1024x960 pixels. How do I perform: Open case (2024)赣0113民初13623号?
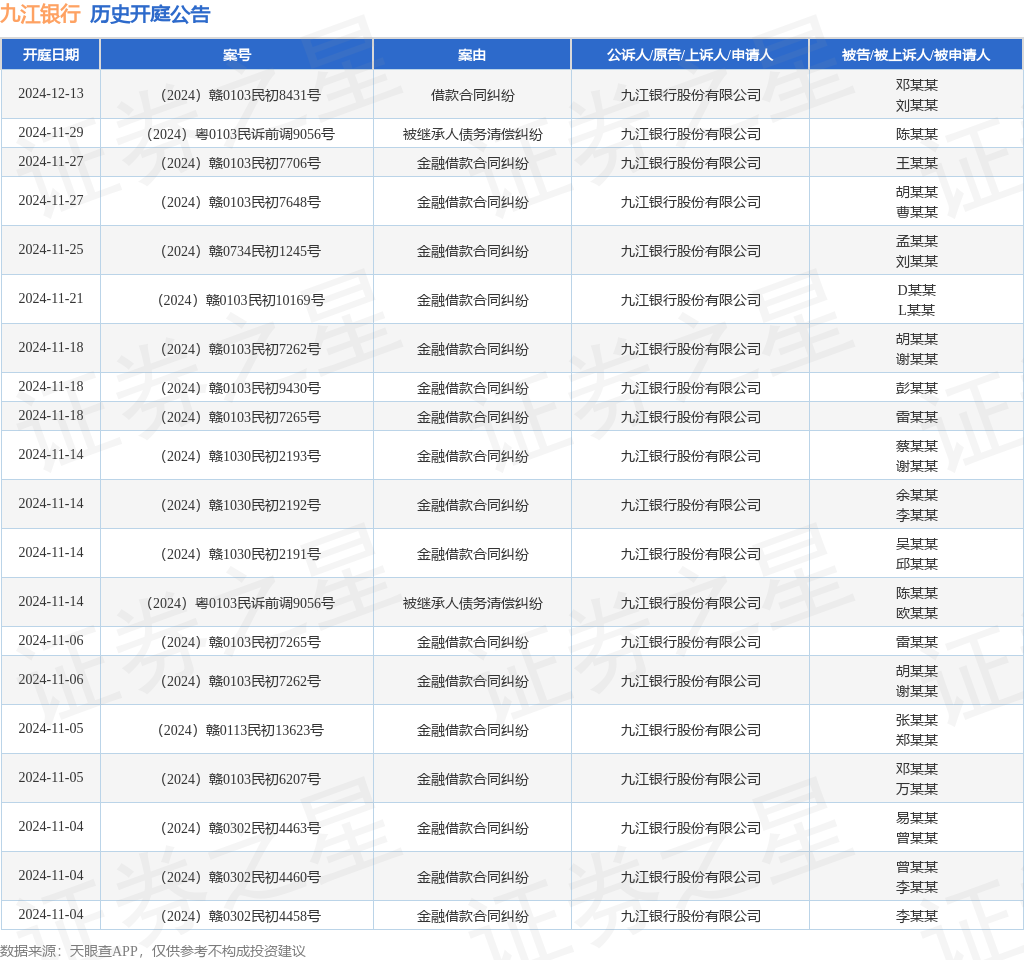(x=237, y=730)
